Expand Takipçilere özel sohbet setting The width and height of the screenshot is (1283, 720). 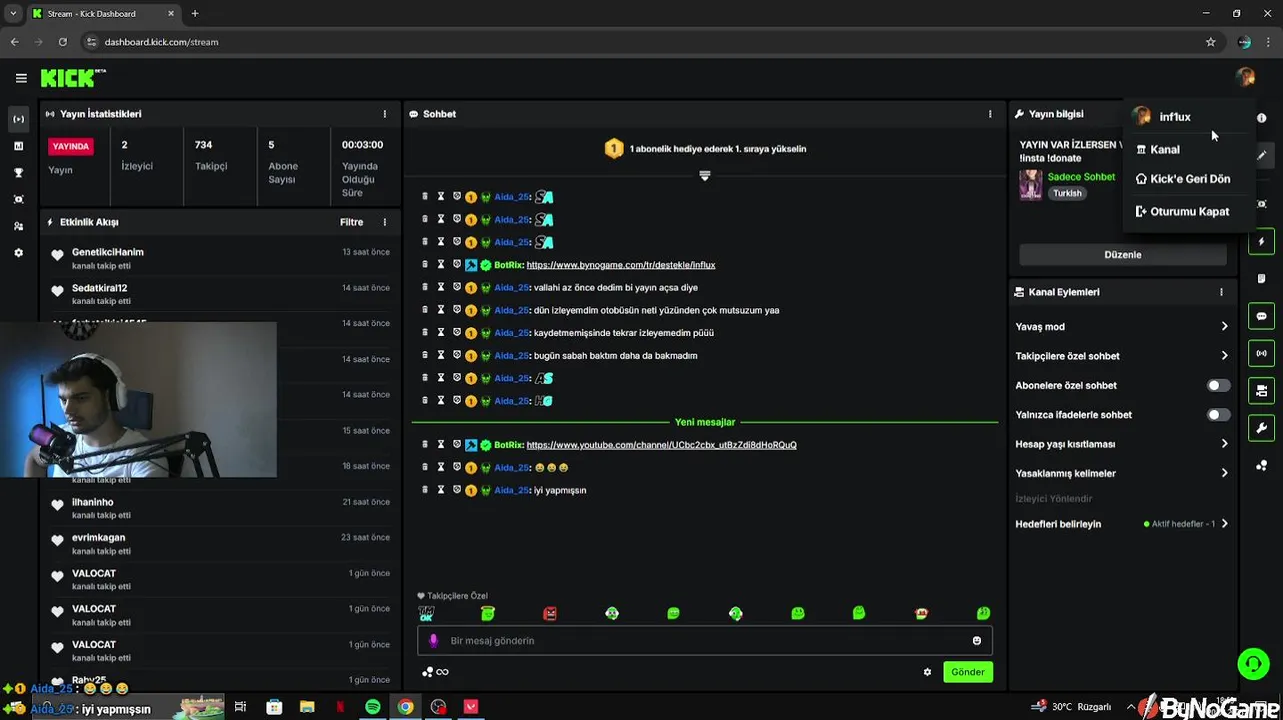(1122, 356)
